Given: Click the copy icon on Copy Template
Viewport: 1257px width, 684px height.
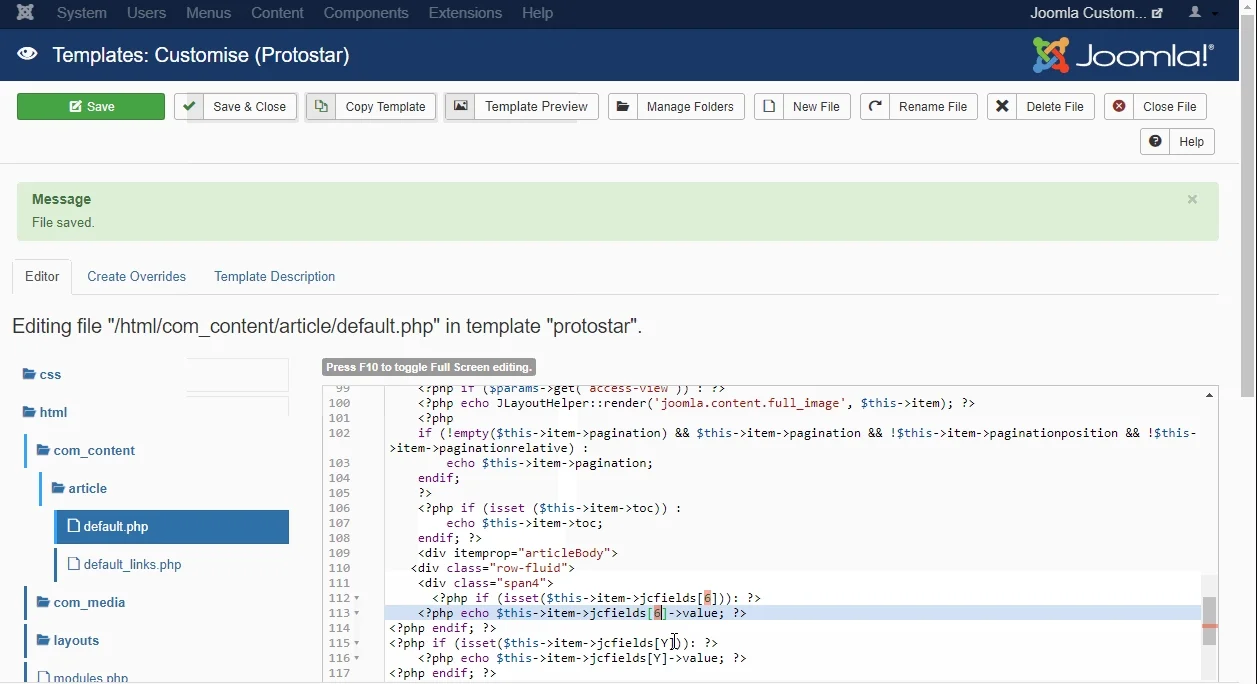Looking at the screenshot, I should tap(321, 107).
